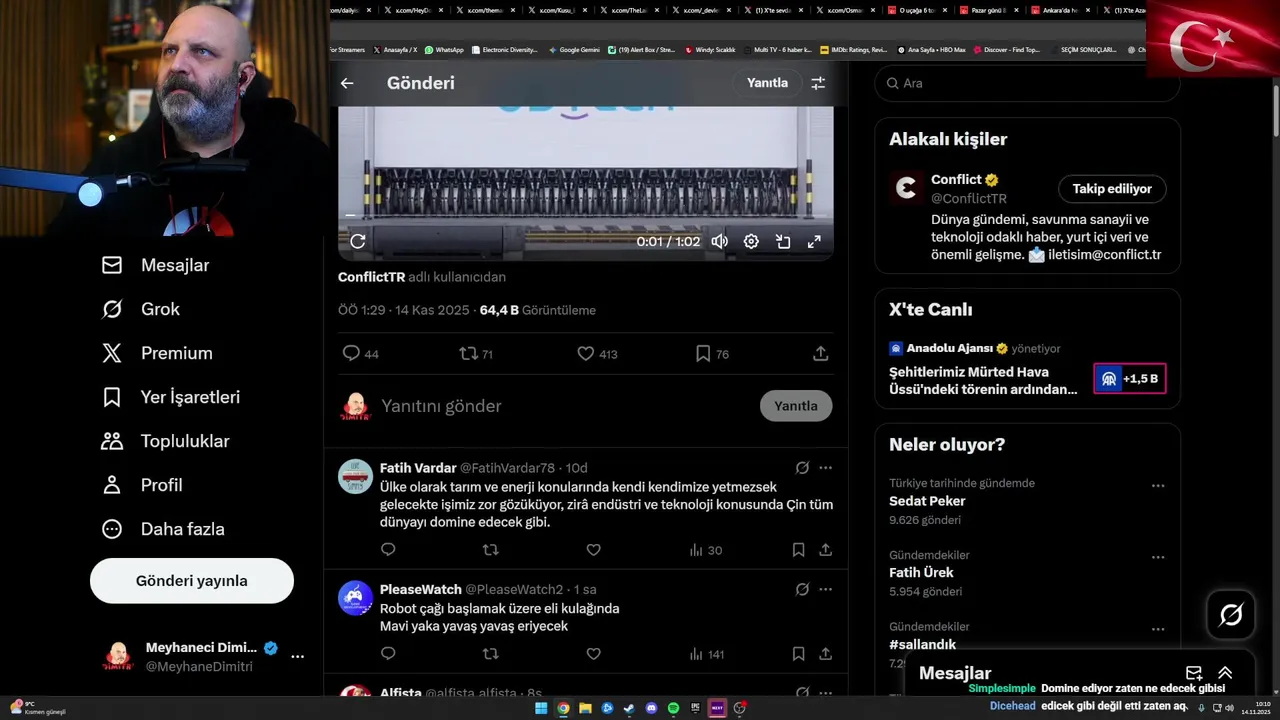Switch to the Pazar günü browser tab
The image size is (1280, 720).
(x=991, y=10)
